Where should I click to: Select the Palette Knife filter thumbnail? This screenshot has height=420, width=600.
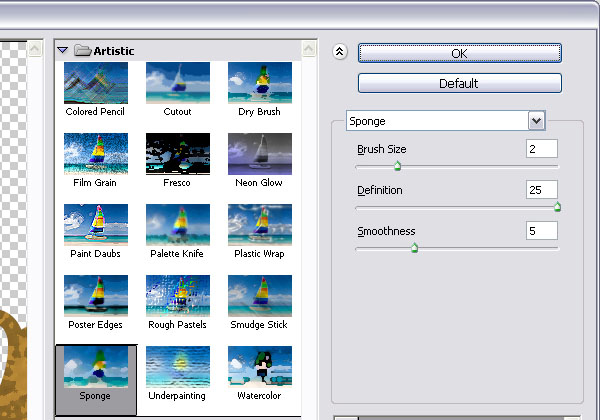click(x=177, y=225)
